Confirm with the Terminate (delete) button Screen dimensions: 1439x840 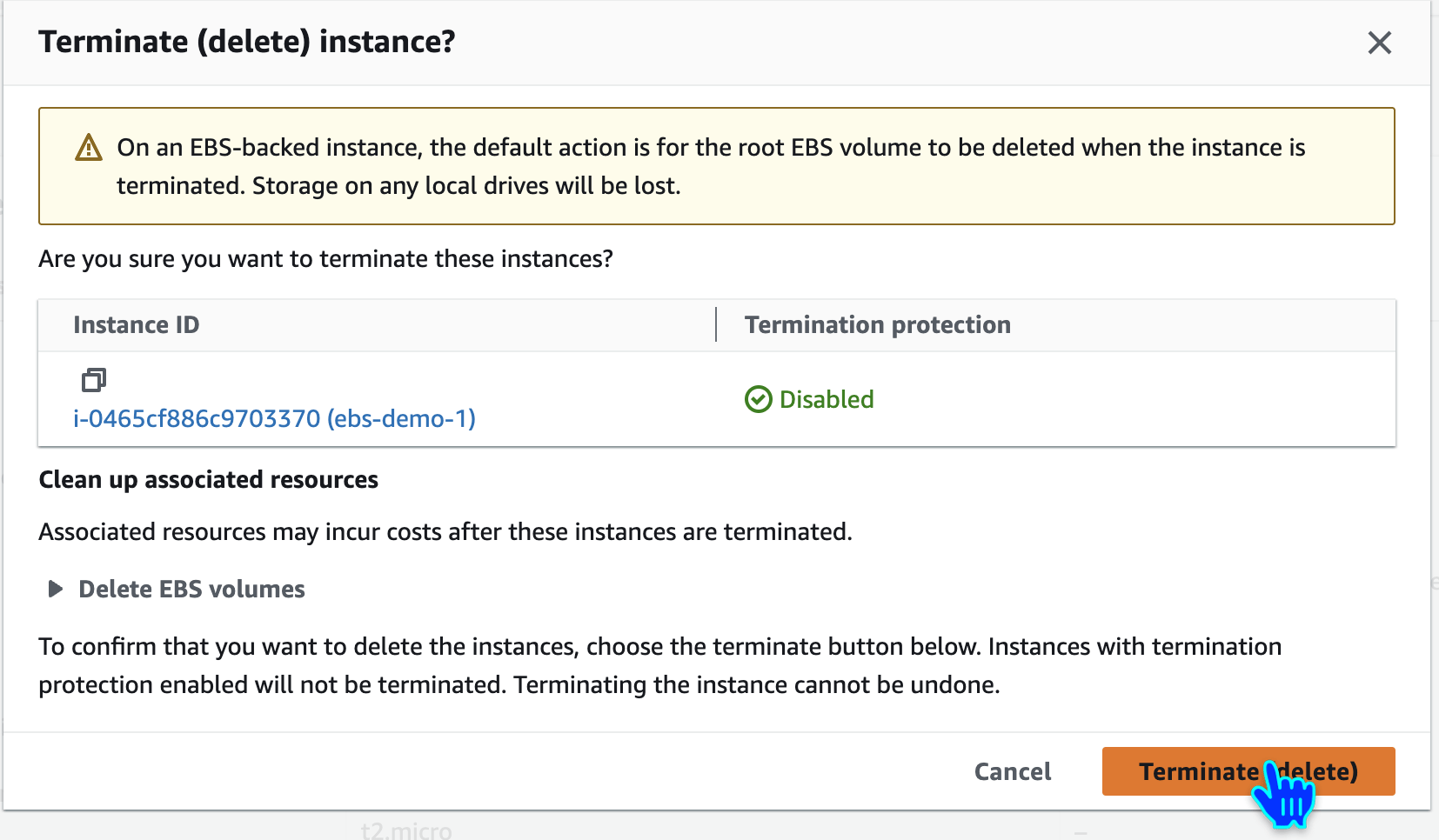point(1248,771)
